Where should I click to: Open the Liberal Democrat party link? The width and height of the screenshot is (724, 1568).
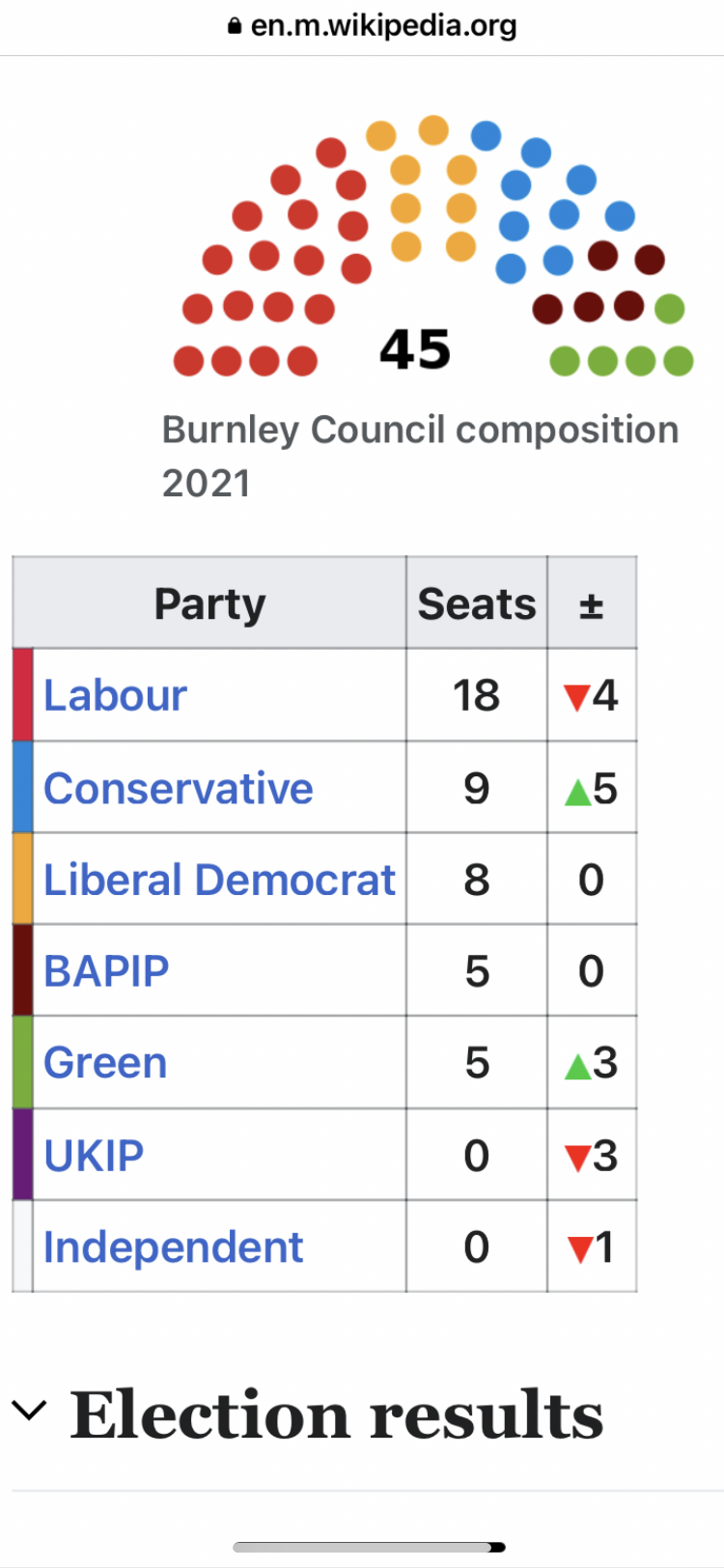(219, 880)
